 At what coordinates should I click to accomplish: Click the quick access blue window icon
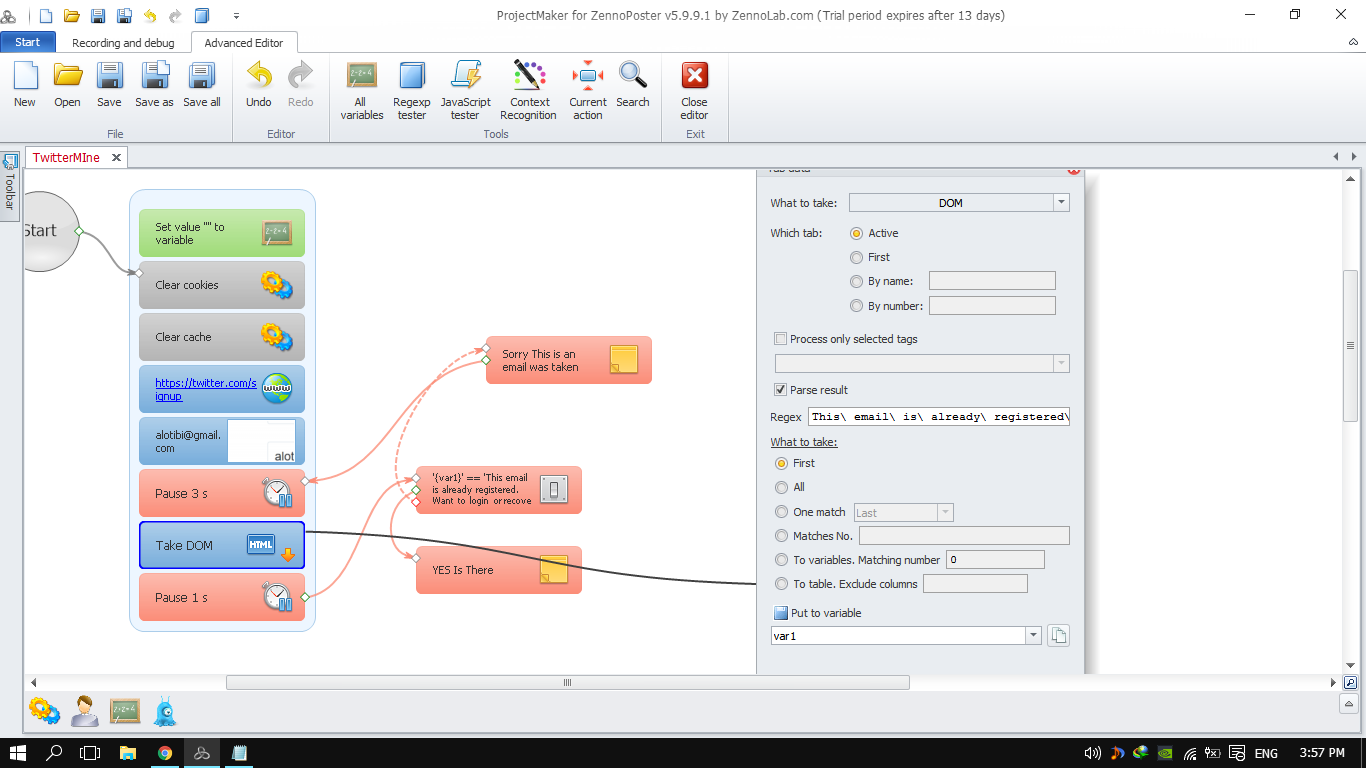[202, 15]
